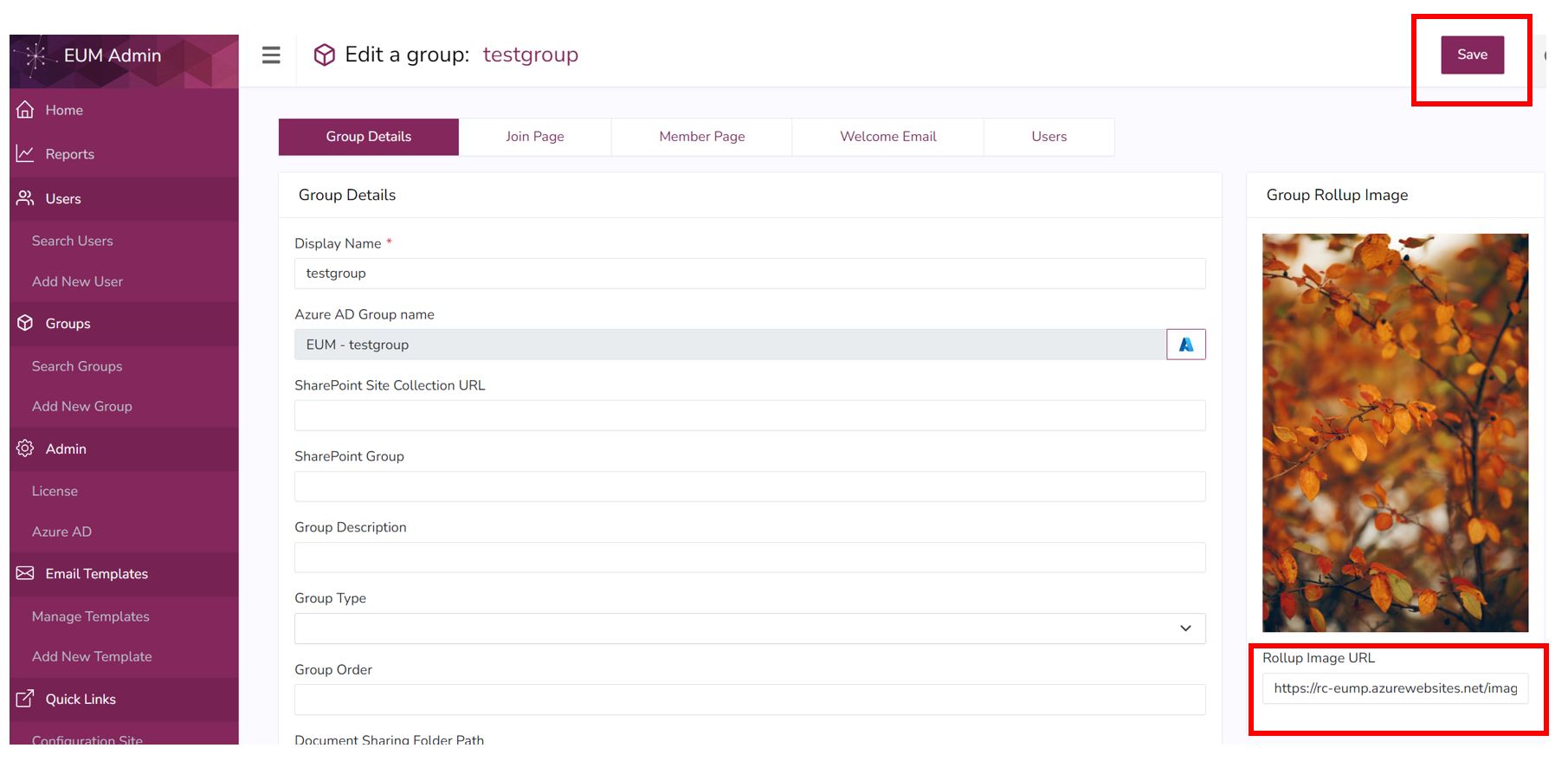This screenshot has width=1568, height=761.
Task: Click the Email Templates envelope icon
Action: point(25,573)
